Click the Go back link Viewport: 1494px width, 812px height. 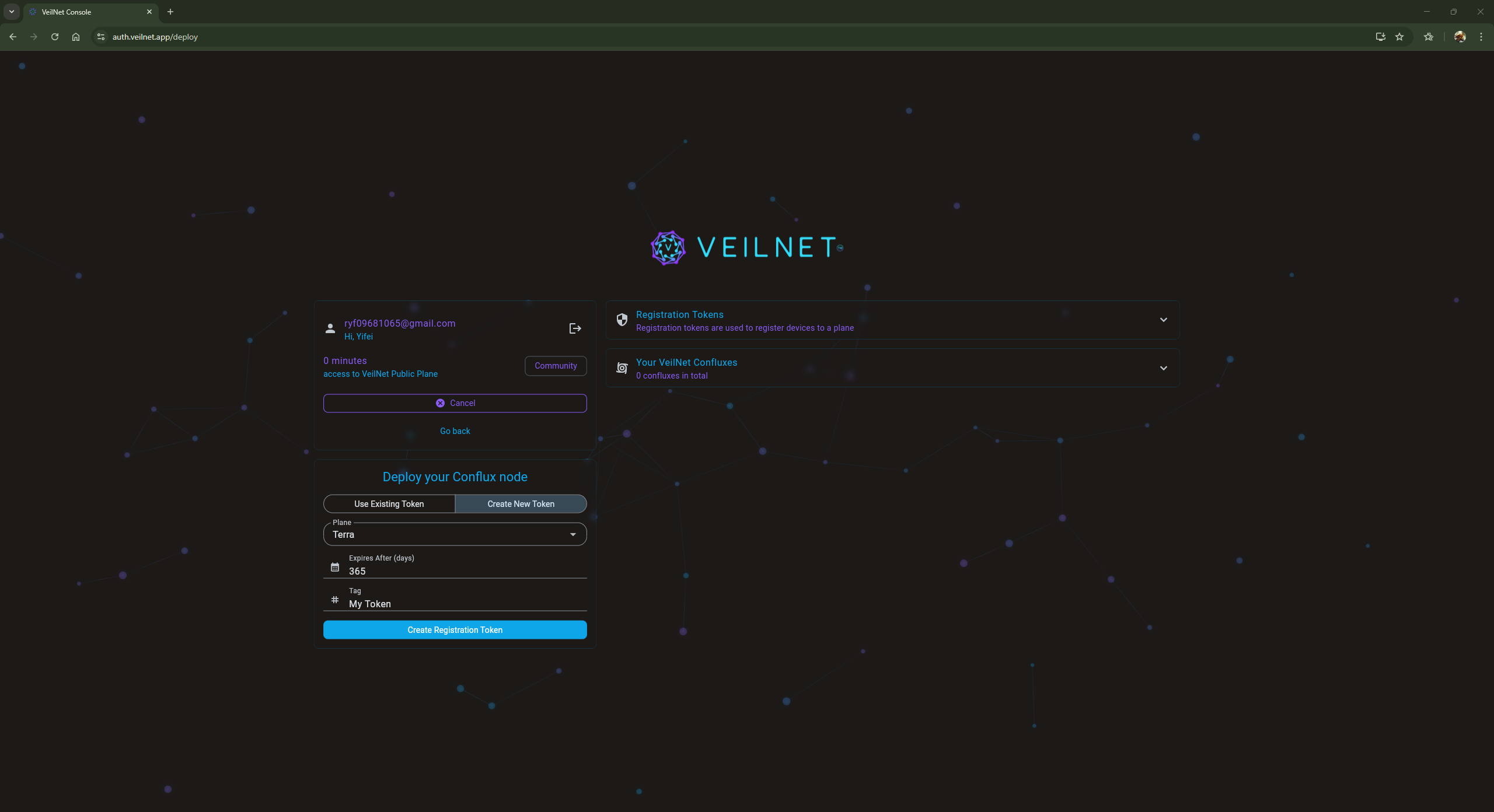[455, 430]
